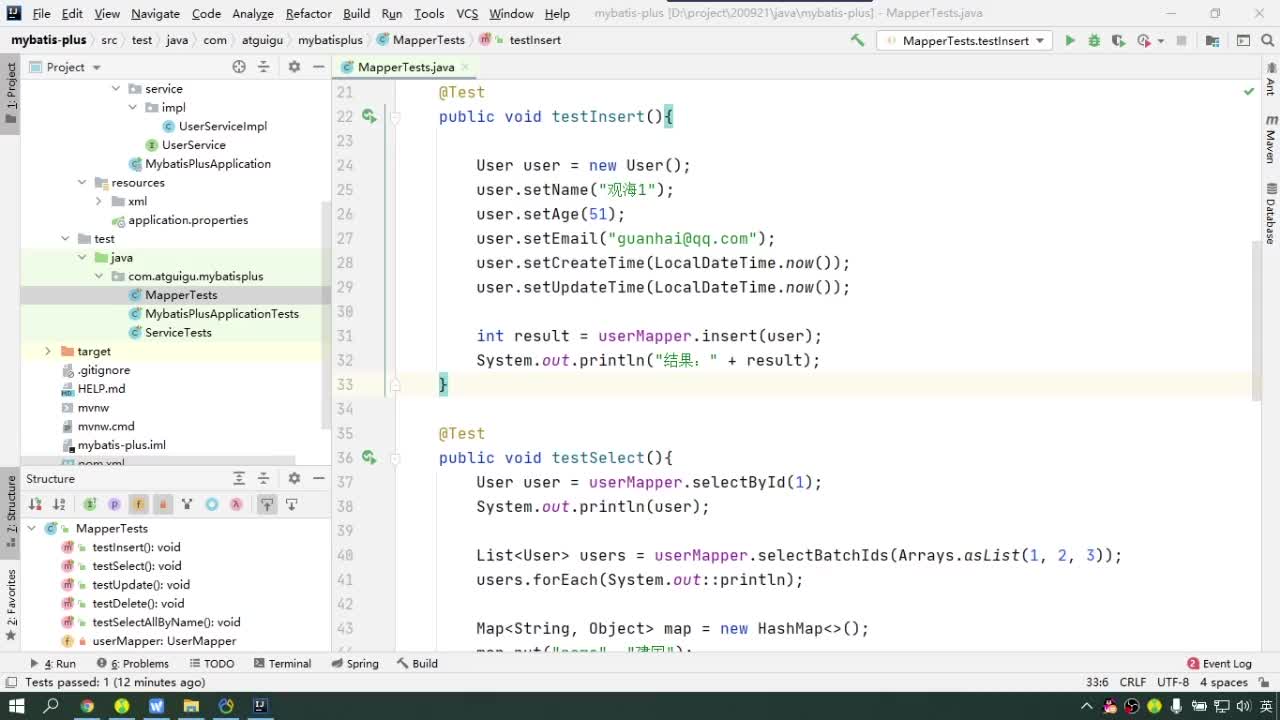Hide the Project panel with minus icon

[318, 67]
